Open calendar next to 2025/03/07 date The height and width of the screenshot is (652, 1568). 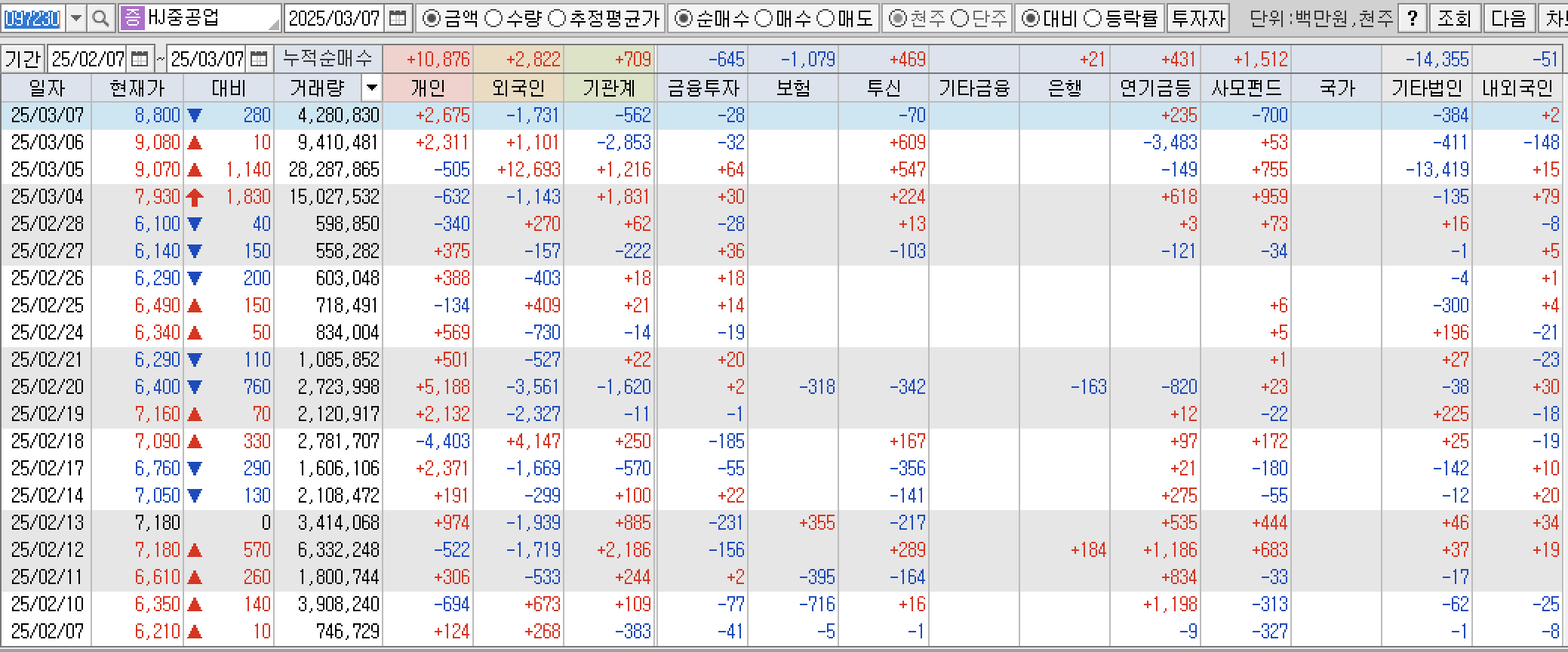(398, 18)
